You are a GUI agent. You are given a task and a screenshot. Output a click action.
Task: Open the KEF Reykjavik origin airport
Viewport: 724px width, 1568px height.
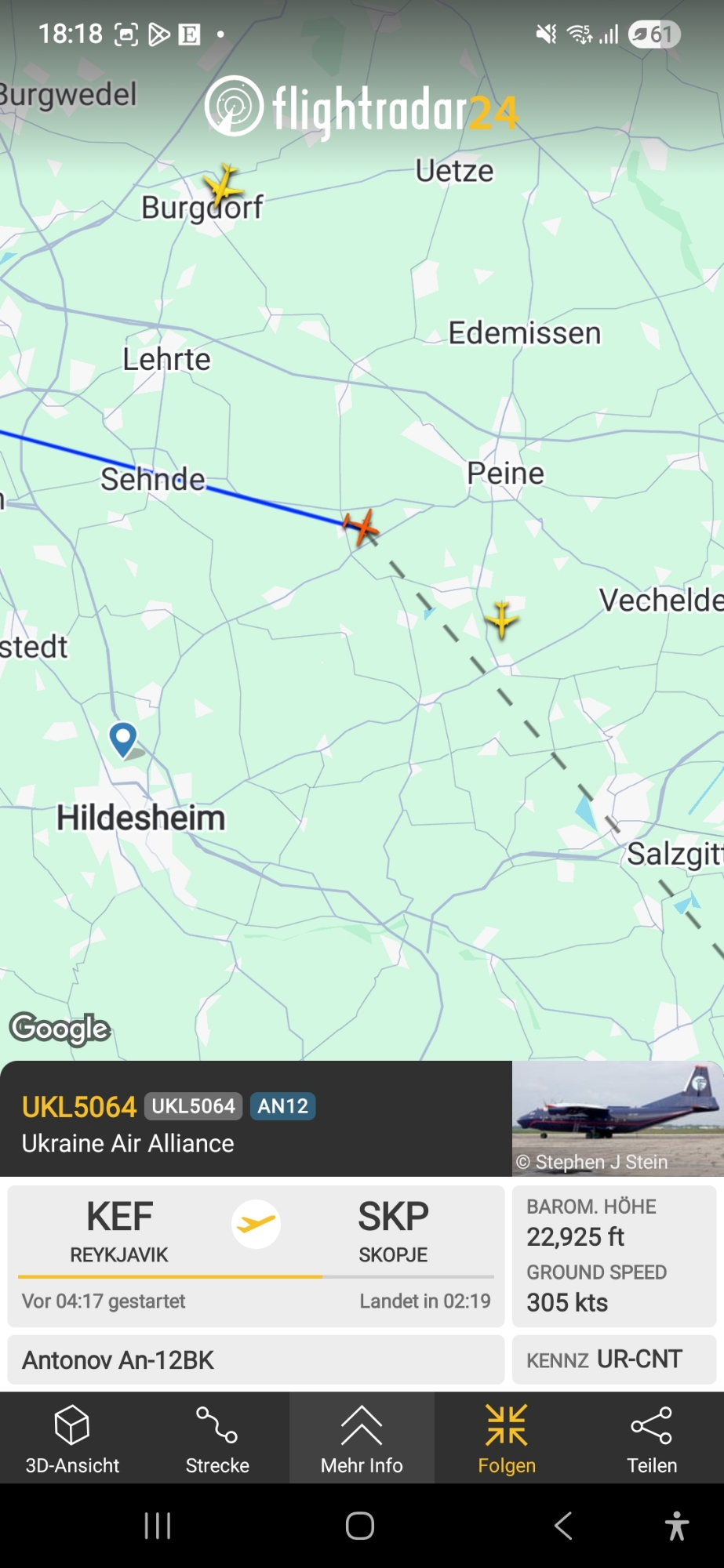(x=119, y=1231)
